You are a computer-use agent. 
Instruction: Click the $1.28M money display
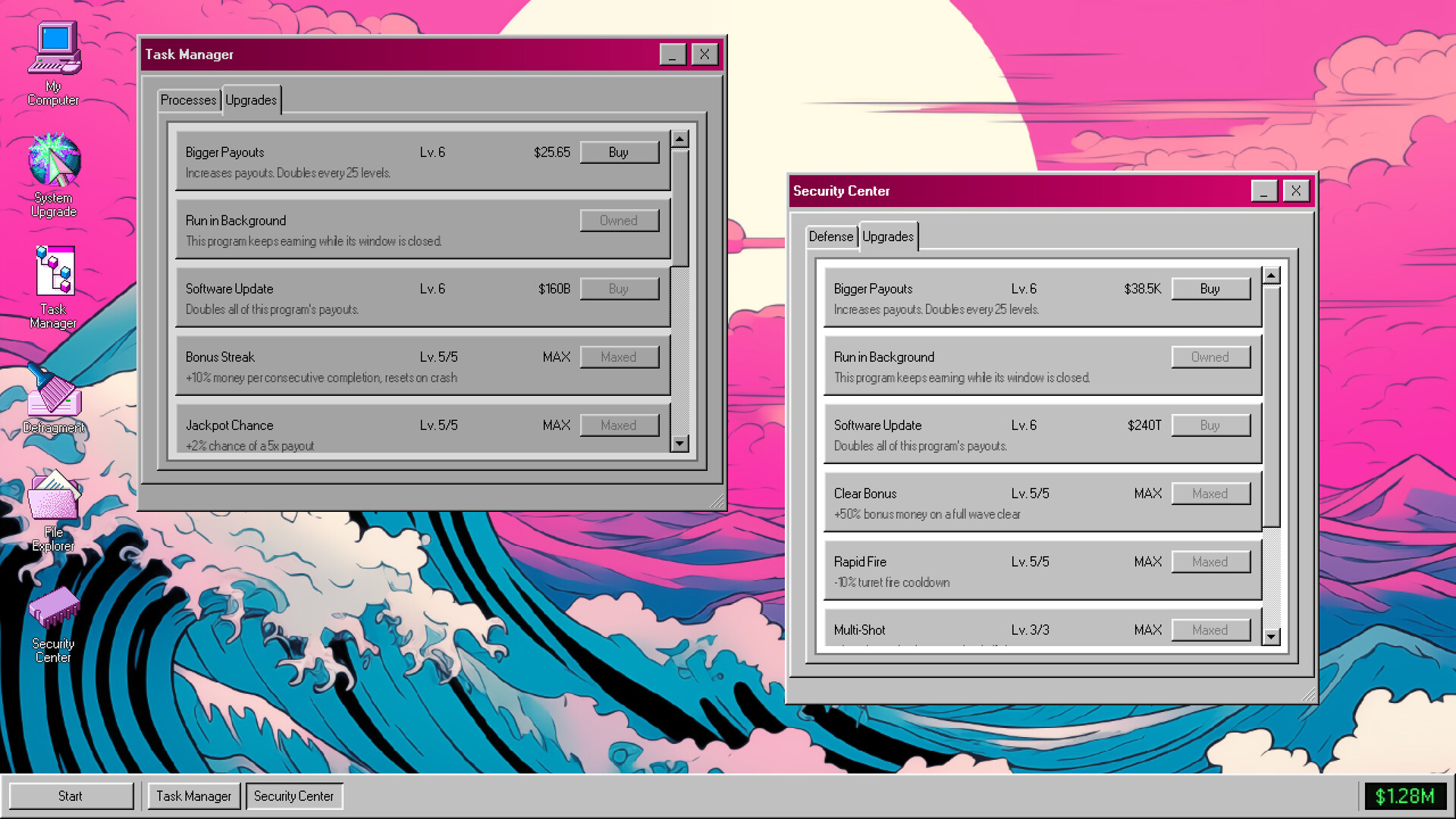[x=1404, y=796]
